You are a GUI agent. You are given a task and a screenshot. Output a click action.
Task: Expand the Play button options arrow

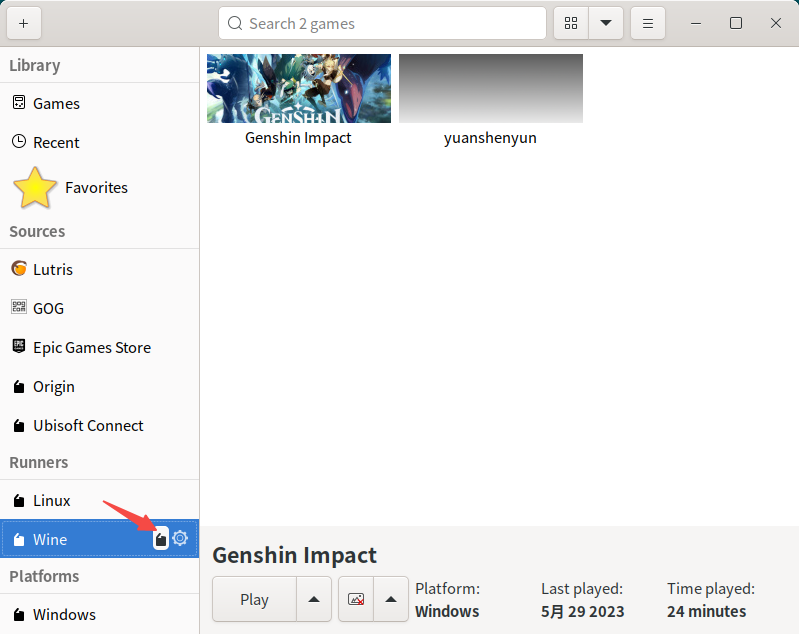click(x=314, y=599)
